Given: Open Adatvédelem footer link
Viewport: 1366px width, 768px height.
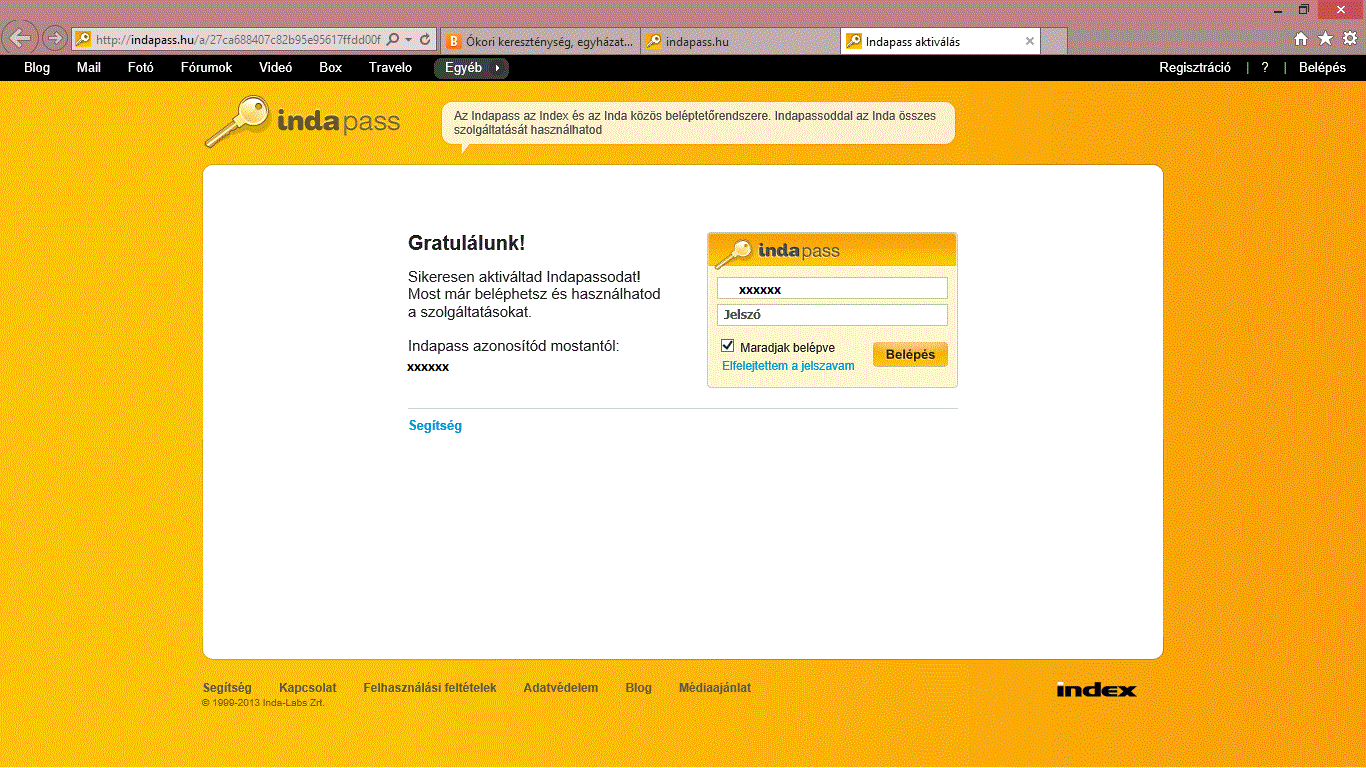Looking at the screenshot, I should point(561,688).
